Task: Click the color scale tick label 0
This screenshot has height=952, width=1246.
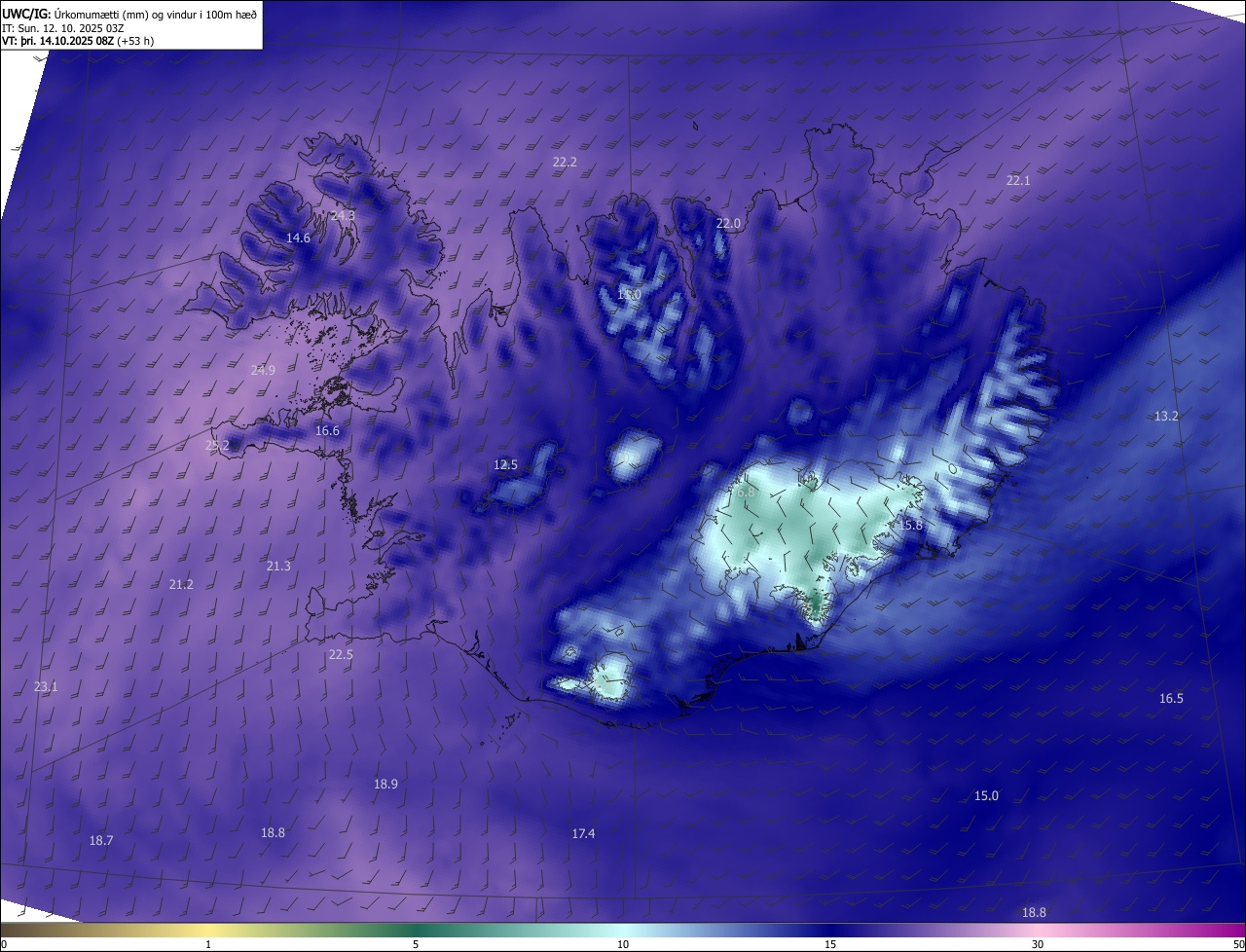Action: pyautogui.click(x=4, y=944)
